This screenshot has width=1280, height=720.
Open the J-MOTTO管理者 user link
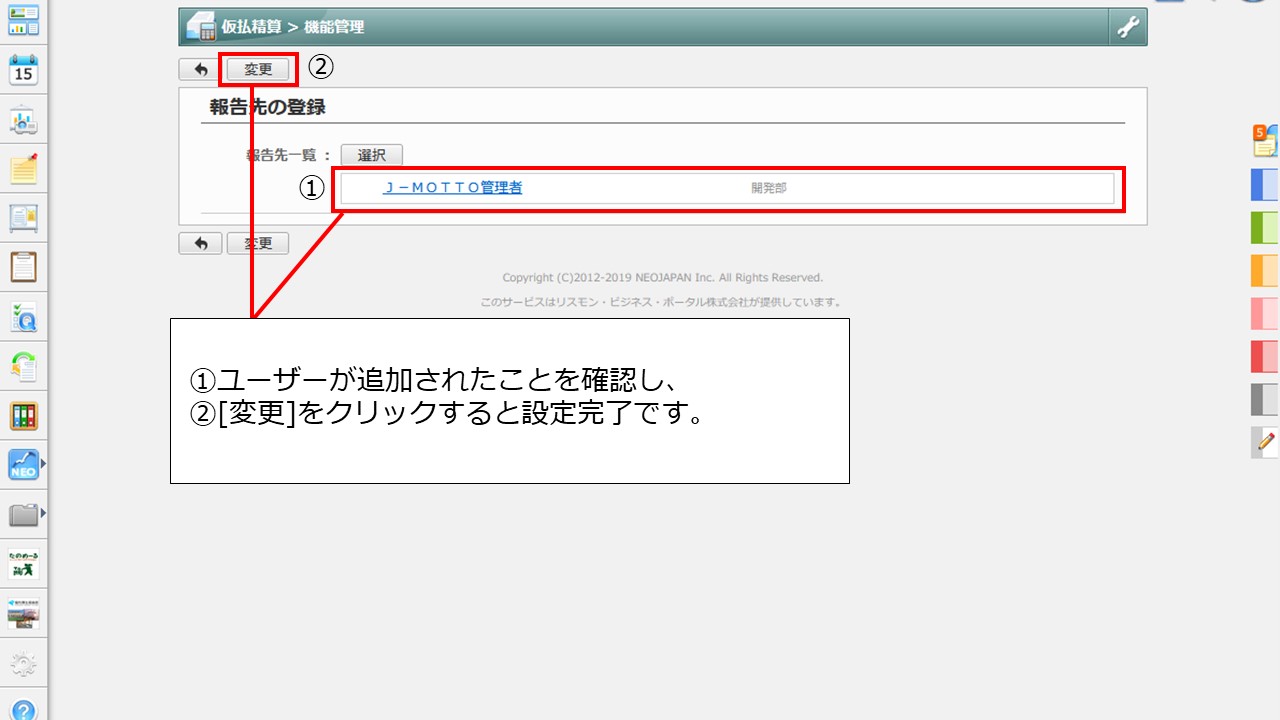[453, 188]
